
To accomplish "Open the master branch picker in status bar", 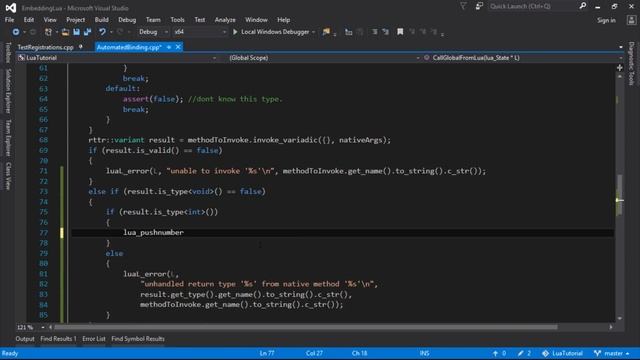I will point(611,353).
